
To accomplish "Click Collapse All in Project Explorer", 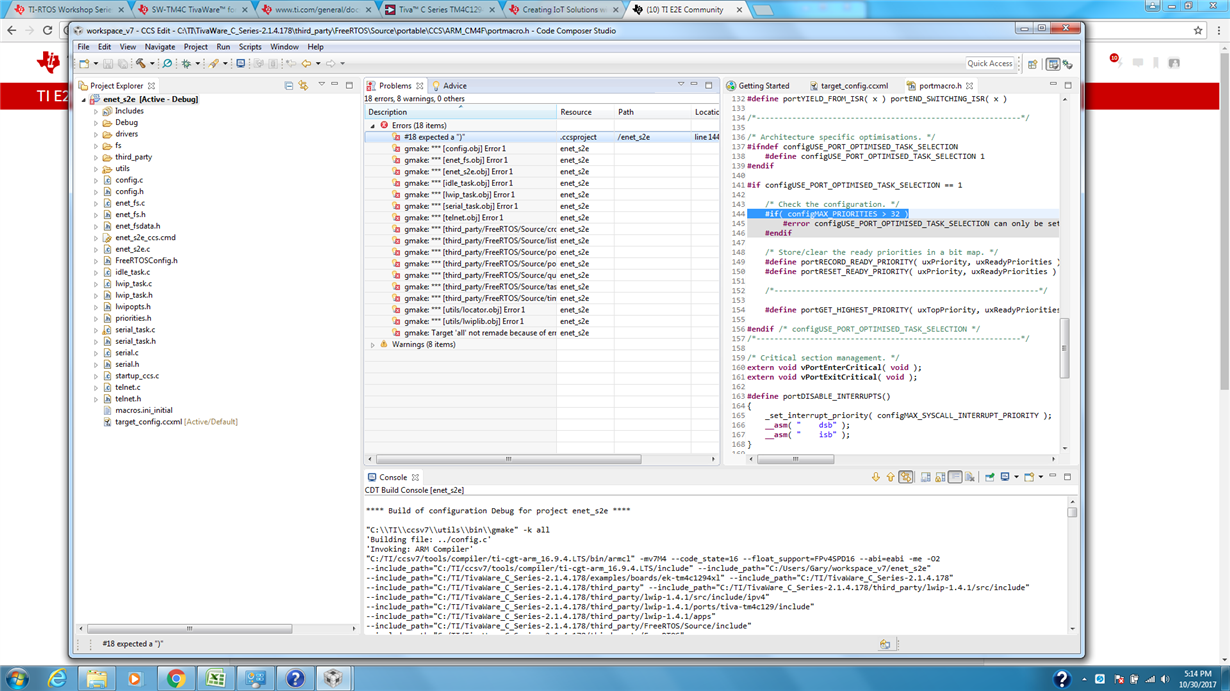I will pos(289,86).
